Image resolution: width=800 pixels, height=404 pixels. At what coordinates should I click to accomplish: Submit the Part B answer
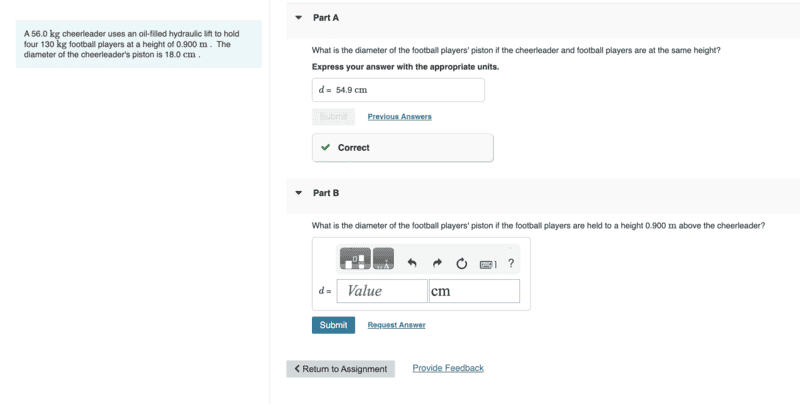tap(333, 325)
